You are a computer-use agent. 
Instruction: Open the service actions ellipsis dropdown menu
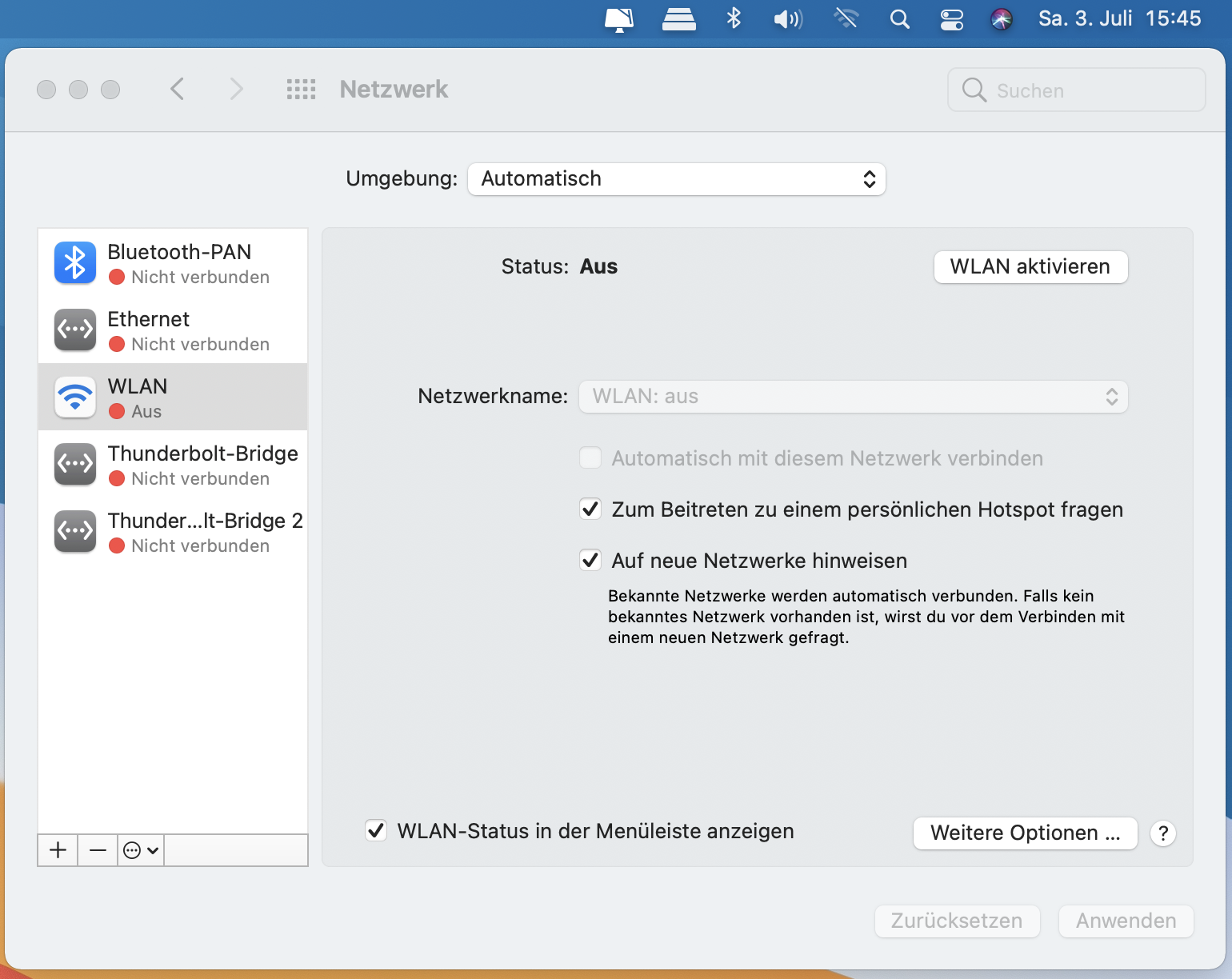[x=141, y=849]
